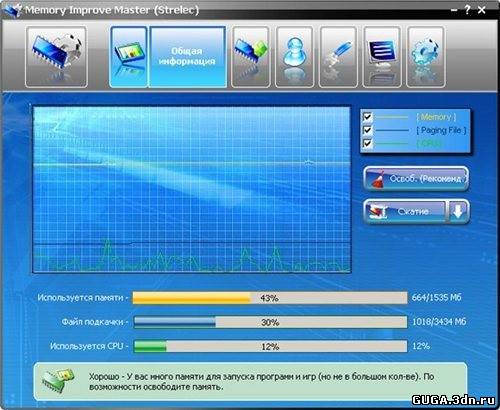Click the memory usage 43% progress bar
This screenshot has height=410, width=500.
click(270, 298)
